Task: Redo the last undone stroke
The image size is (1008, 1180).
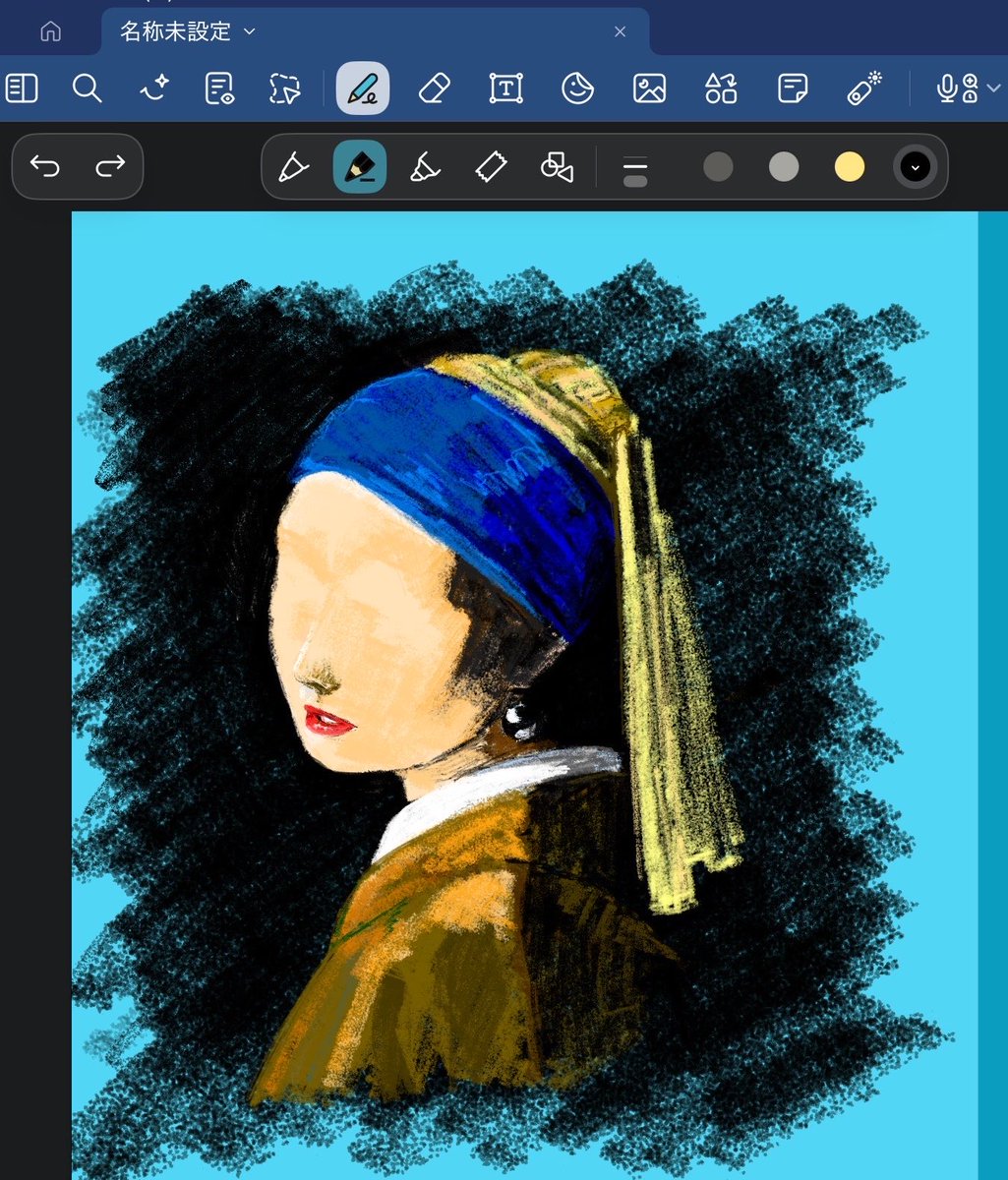Action: tap(110, 166)
